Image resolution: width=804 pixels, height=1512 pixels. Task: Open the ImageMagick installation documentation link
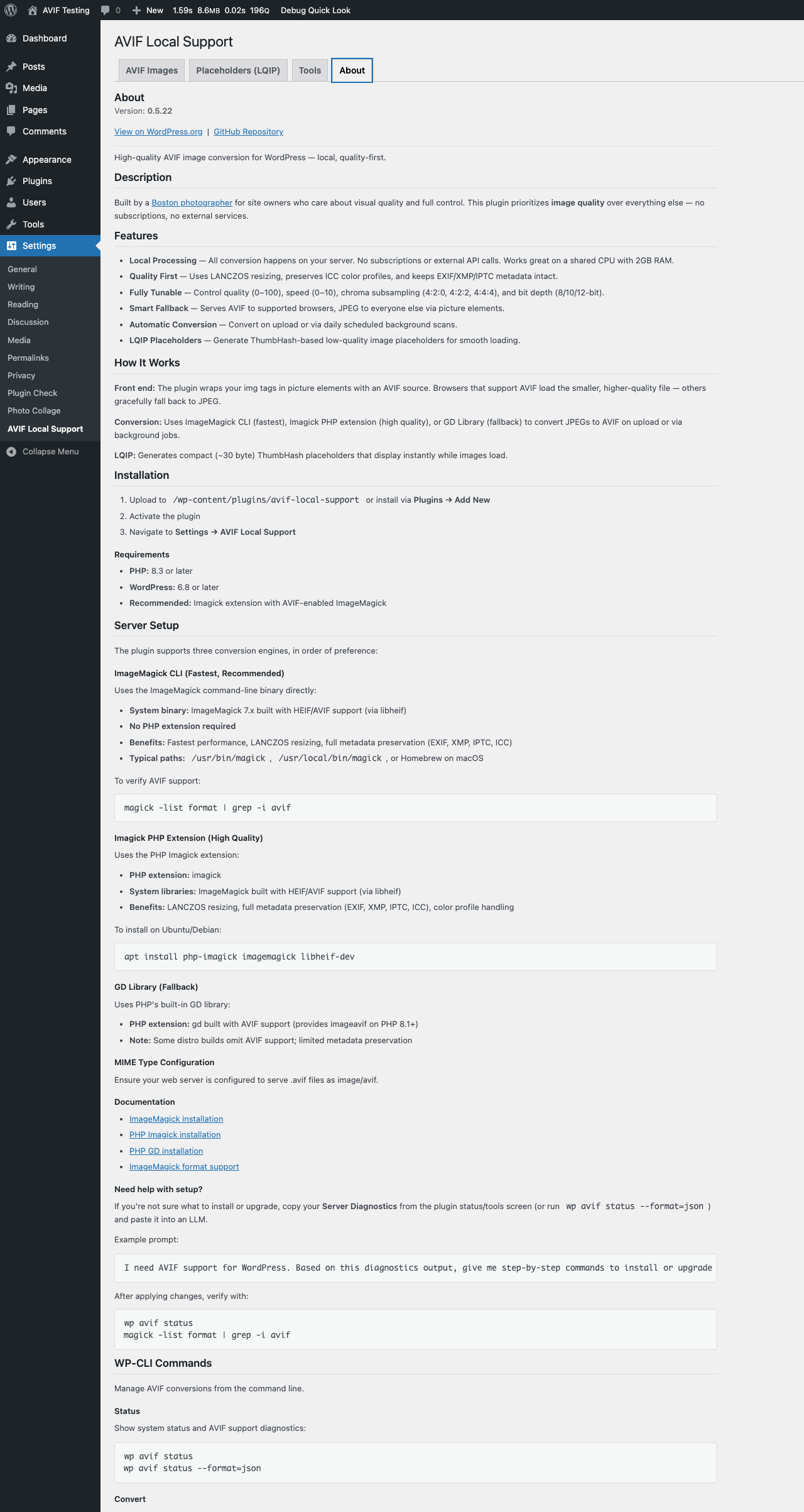(176, 1119)
